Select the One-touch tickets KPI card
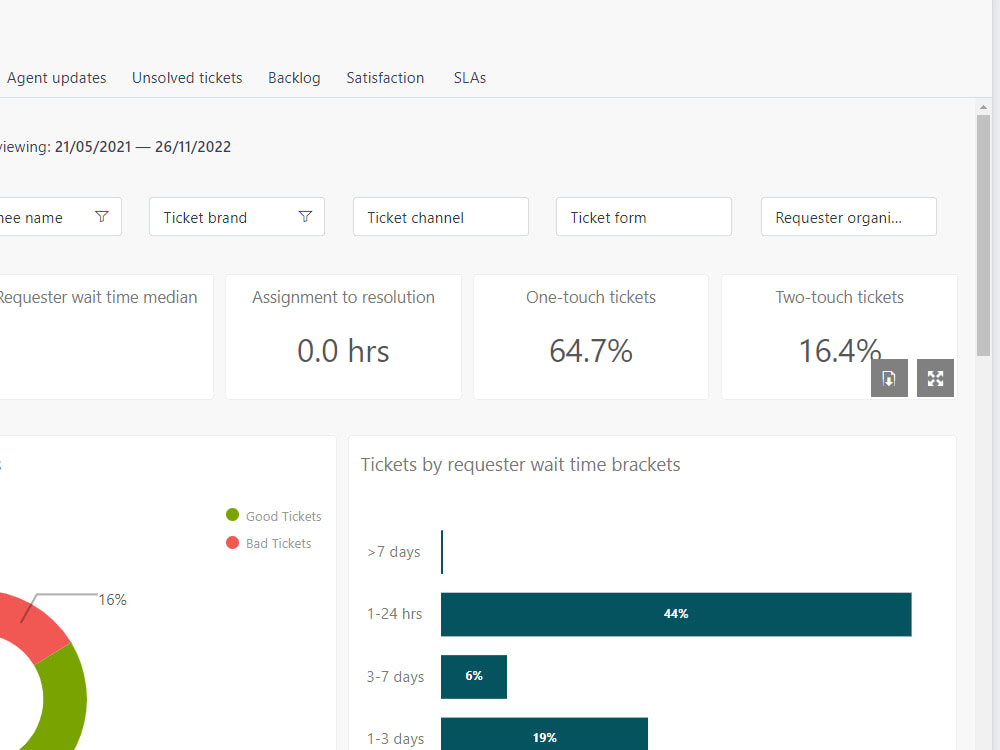The height and width of the screenshot is (750, 1000). coord(590,337)
